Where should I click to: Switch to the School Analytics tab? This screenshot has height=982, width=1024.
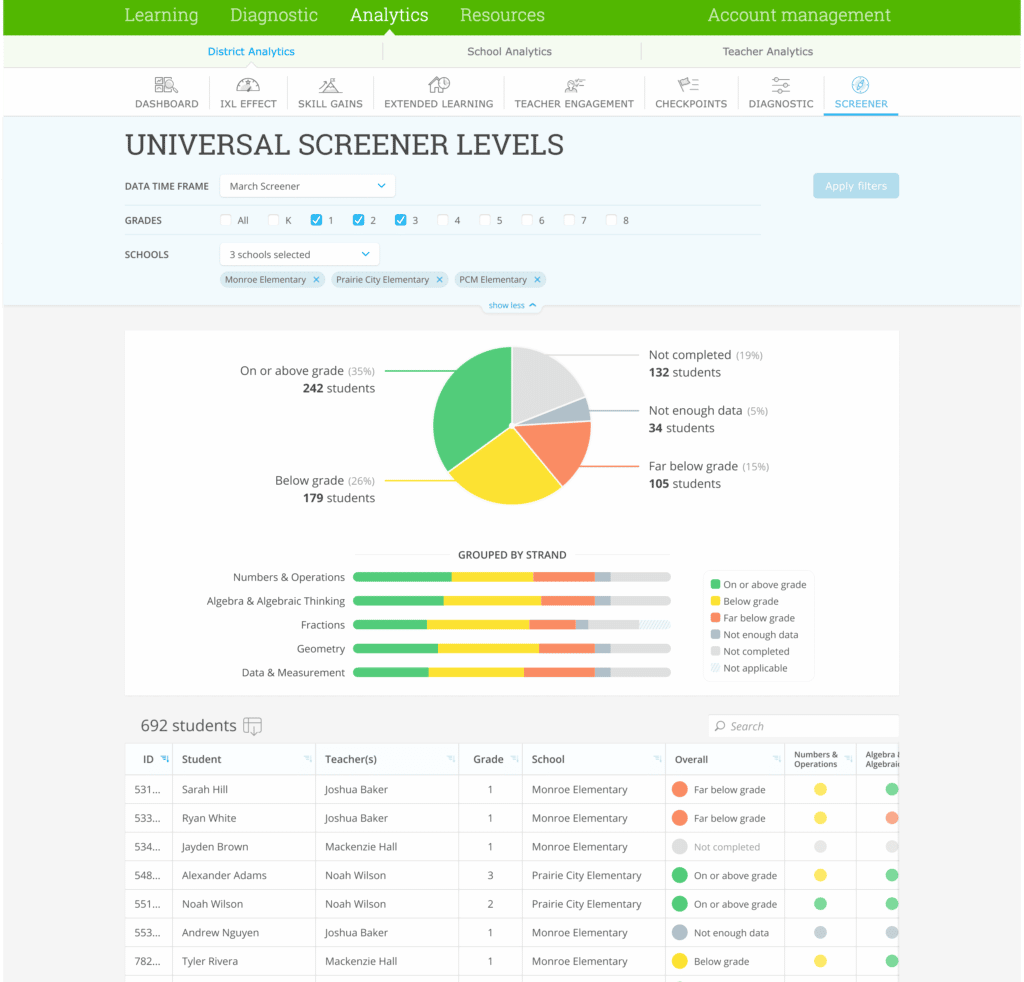click(509, 52)
